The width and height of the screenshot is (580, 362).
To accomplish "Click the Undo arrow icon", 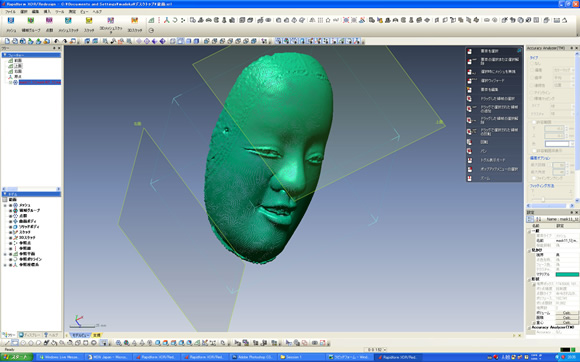I will [x=57, y=41].
